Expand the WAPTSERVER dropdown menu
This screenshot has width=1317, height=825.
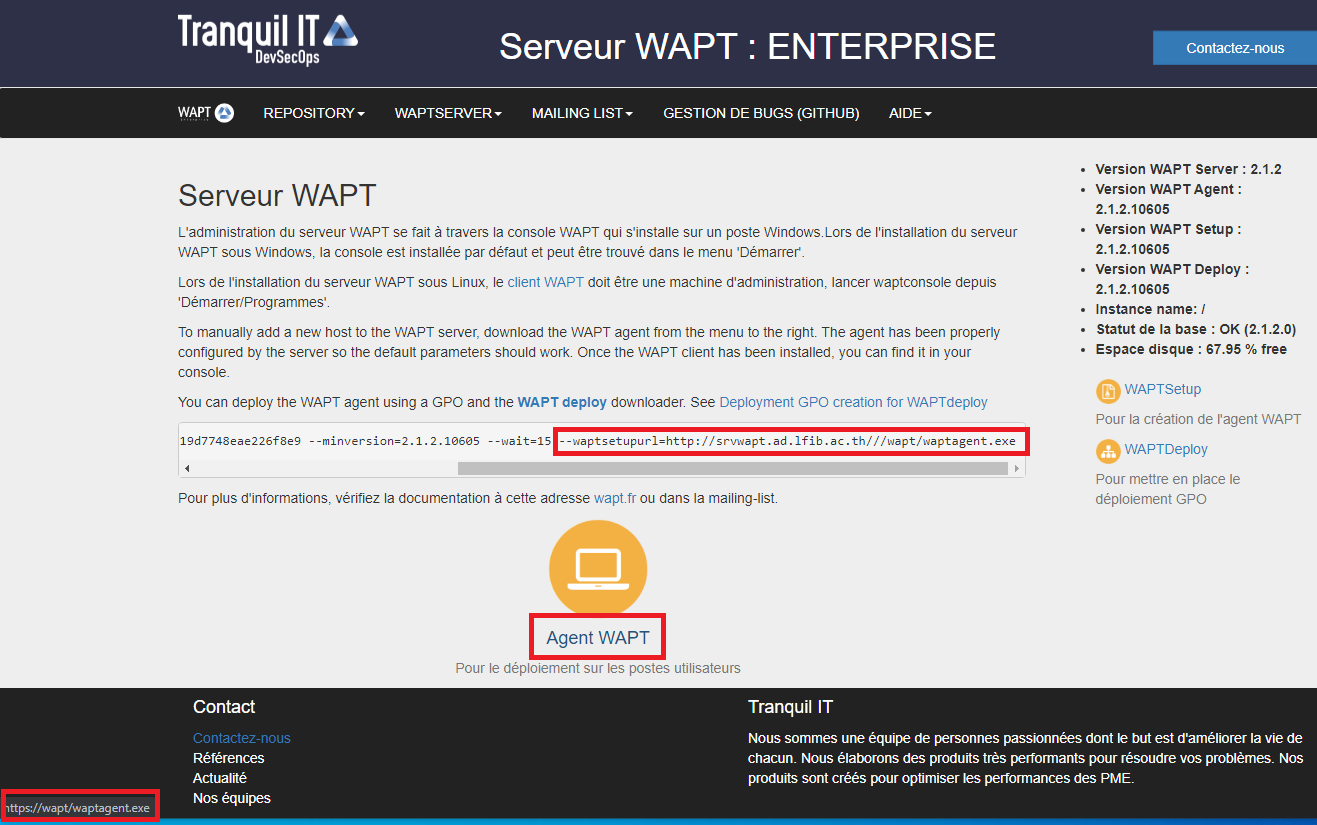[x=448, y=113]
